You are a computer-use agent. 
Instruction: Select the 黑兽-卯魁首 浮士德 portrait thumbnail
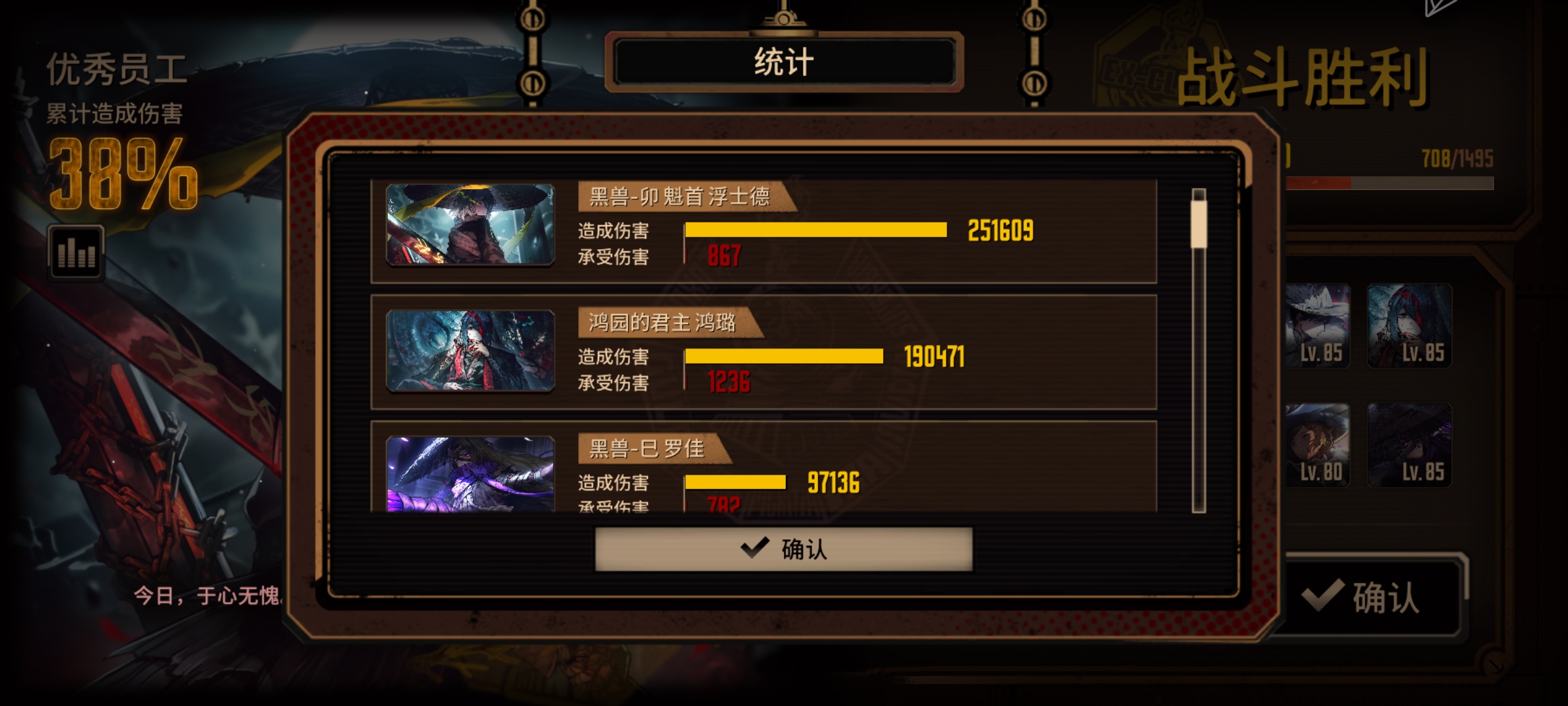coord(470,225)
